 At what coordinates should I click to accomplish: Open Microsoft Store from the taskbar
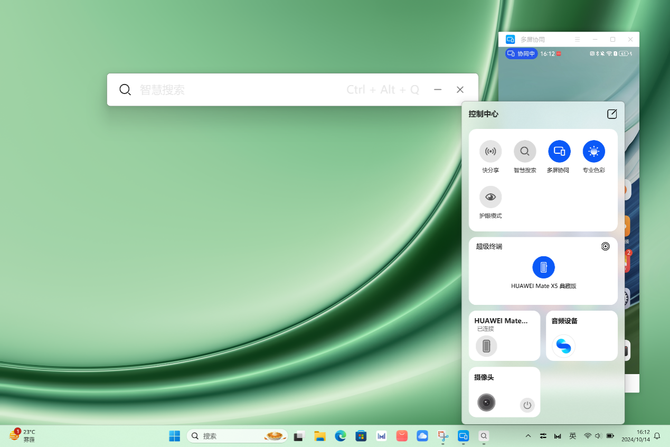point(361,436)
